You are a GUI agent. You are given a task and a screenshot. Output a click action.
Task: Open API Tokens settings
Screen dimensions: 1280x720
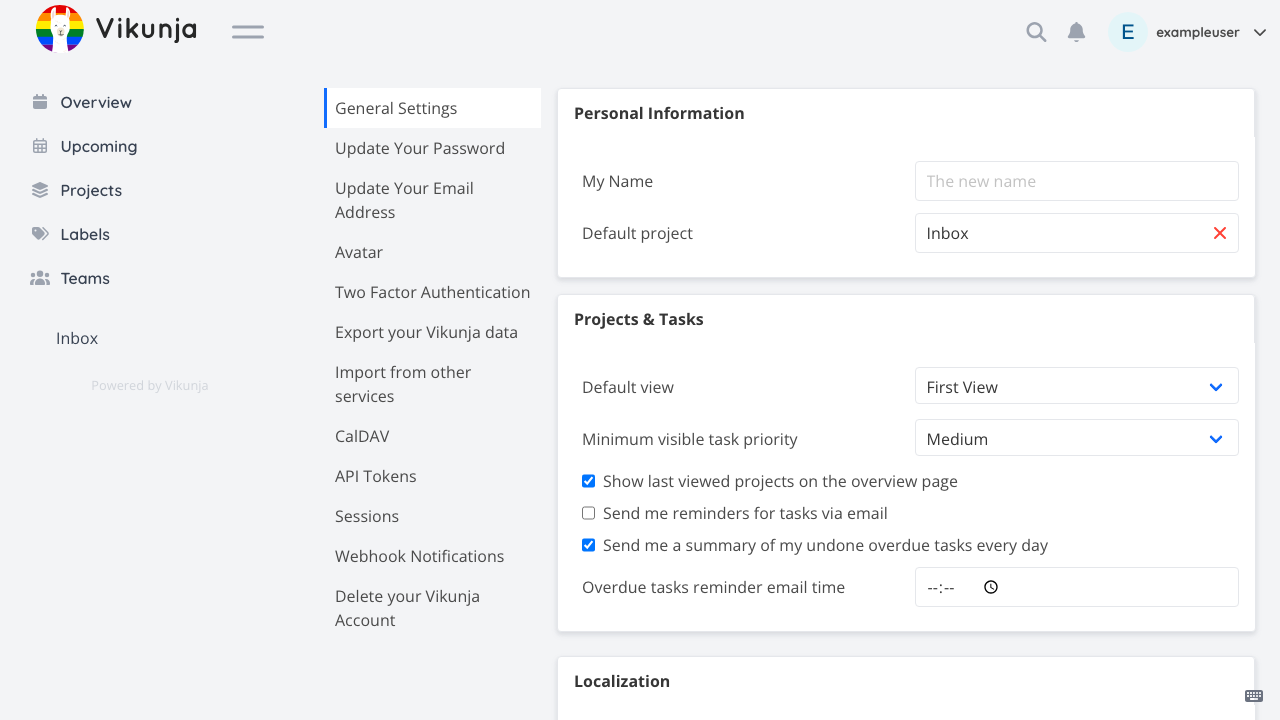point(433,476)
